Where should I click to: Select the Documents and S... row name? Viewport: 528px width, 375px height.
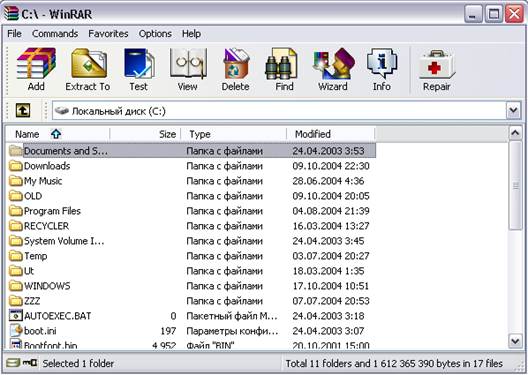[66, 151]
